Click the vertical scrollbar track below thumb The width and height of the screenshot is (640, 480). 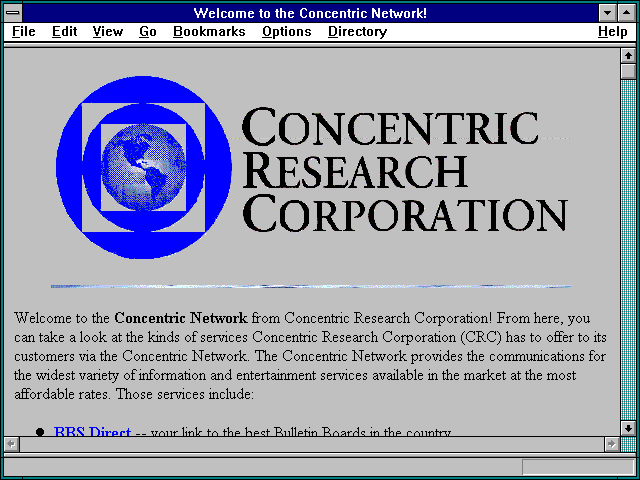[x=628, y=250]
